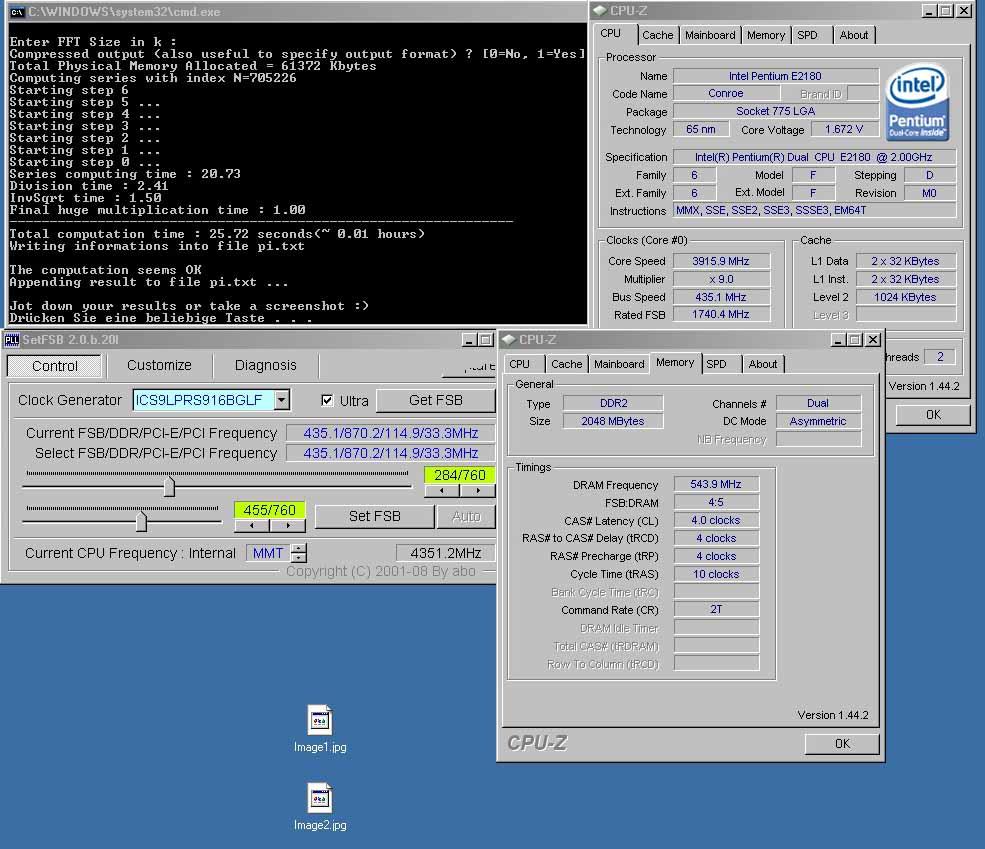985x849 pixels.
Task: Click the Multiplier value x 9.0
Action: coord(721,279)
